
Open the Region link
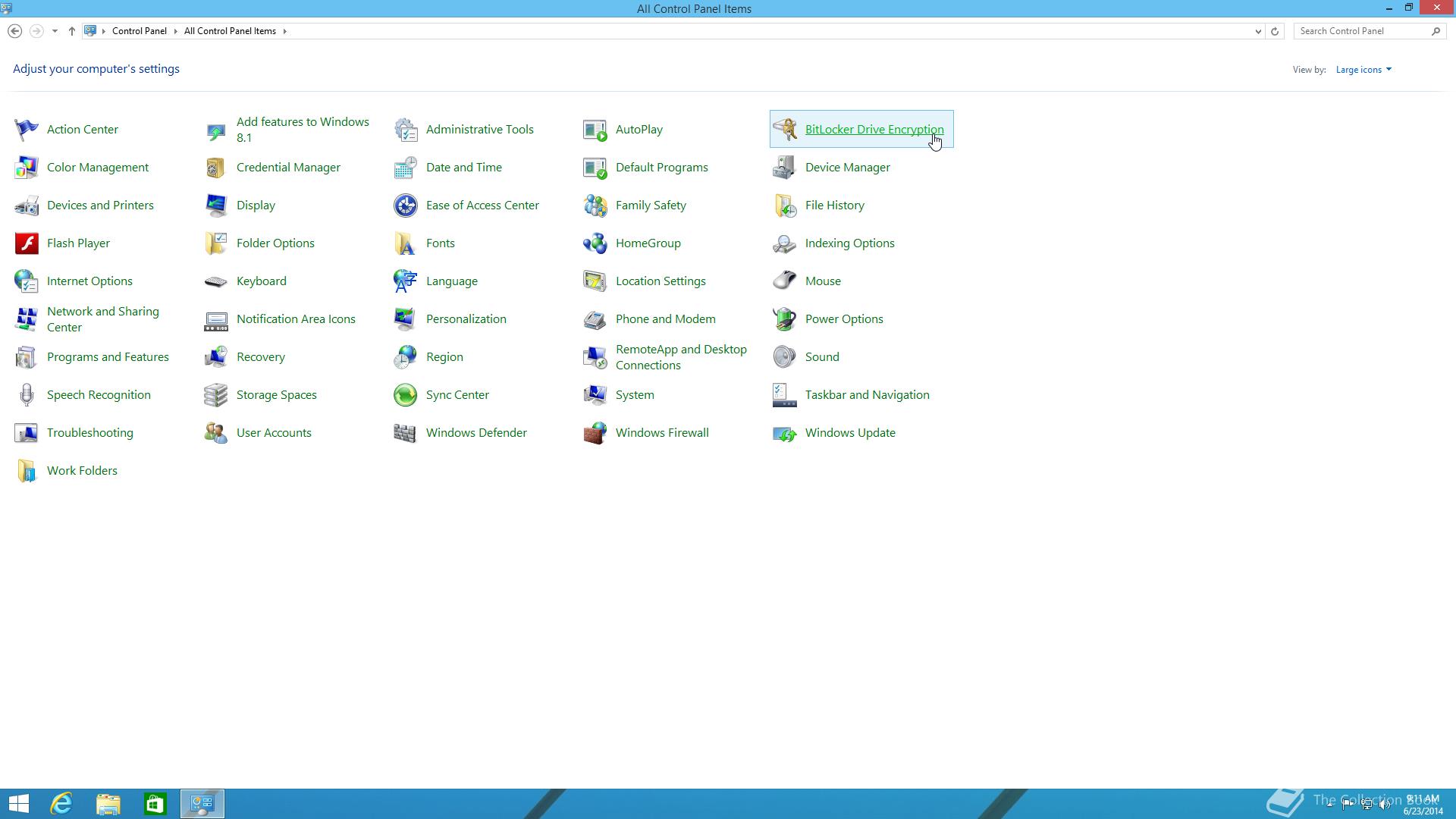pyautogui.click(x=444, y=357)
